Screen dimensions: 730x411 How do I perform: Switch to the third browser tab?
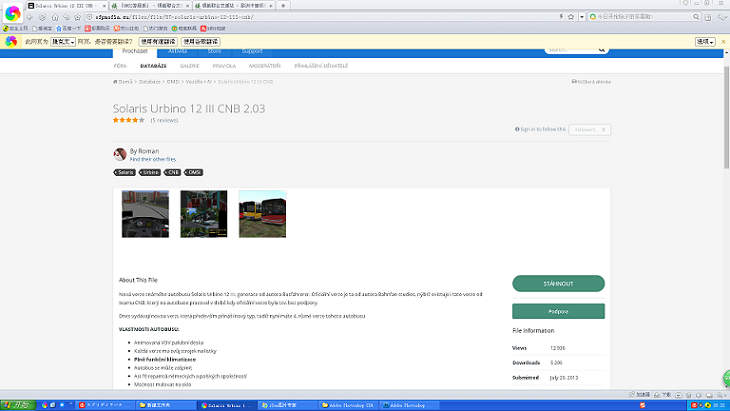coord(234,6)
